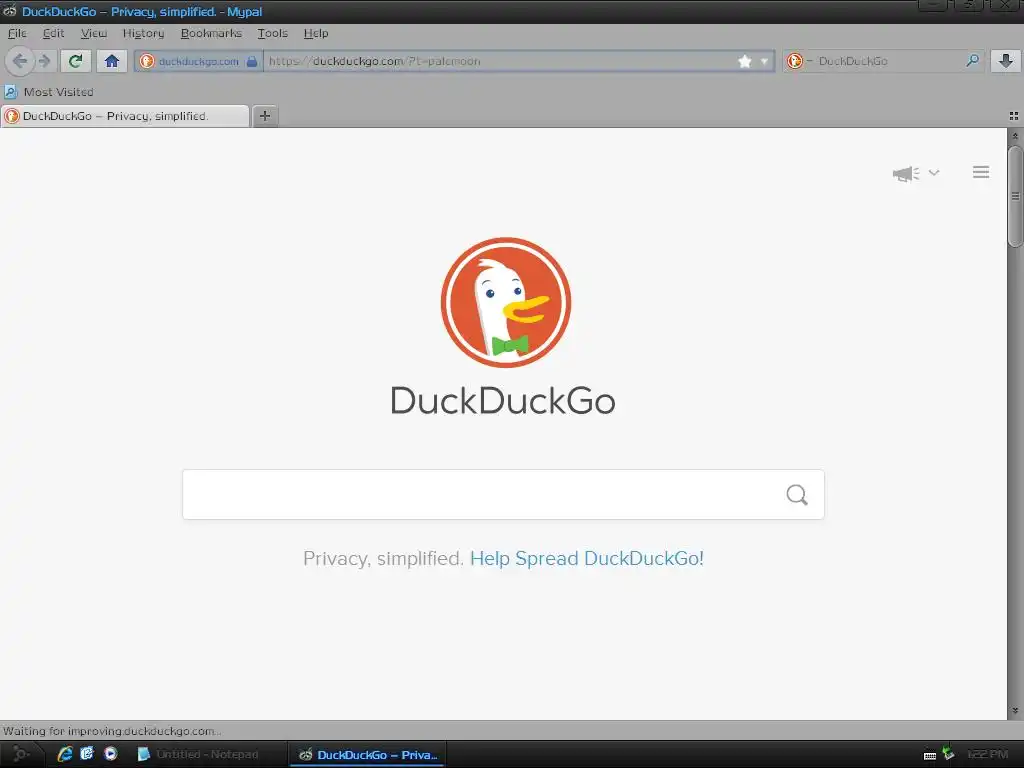Screen dimensions: 1024x768
Task: Click the DuckDuckGo – Priva... taskbar button
Action: pos(368,754)
